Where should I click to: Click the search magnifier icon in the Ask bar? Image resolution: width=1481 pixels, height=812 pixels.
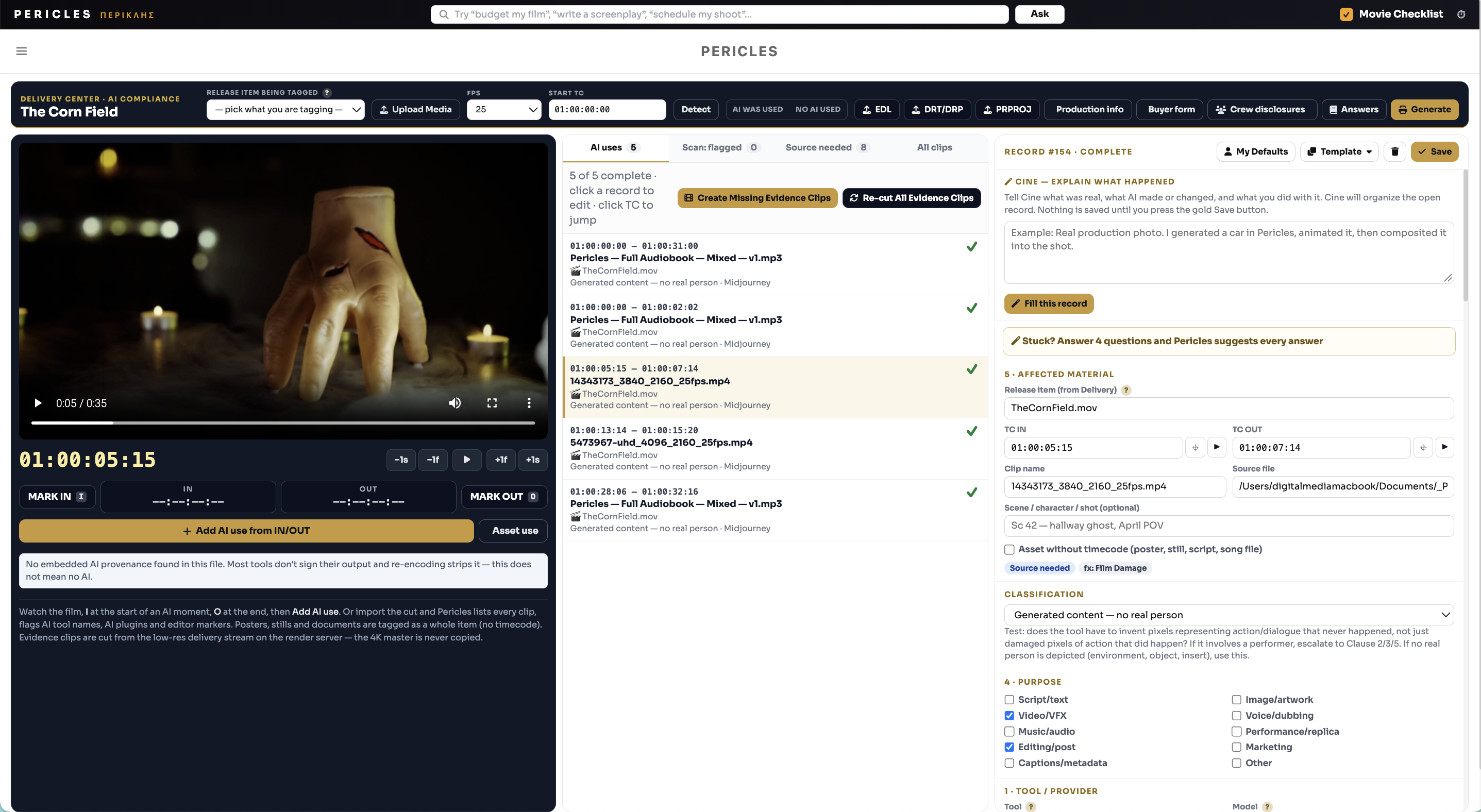[444, 14]
